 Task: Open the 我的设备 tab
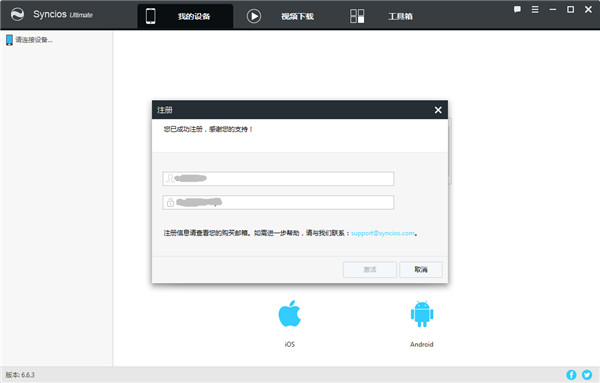pos(185,16)
